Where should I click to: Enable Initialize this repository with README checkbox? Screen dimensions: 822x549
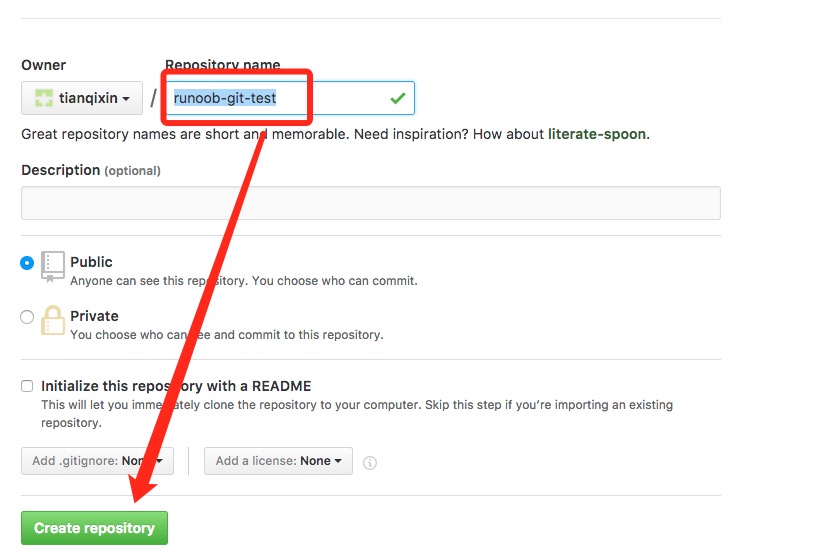[x=27, y=386]
